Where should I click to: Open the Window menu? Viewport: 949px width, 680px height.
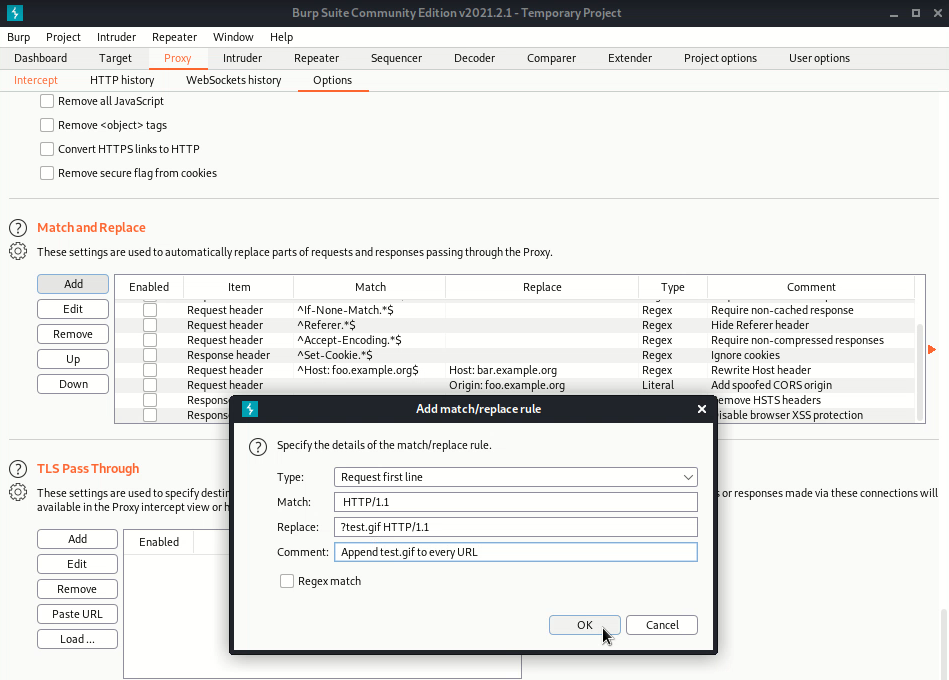(233, 37)
